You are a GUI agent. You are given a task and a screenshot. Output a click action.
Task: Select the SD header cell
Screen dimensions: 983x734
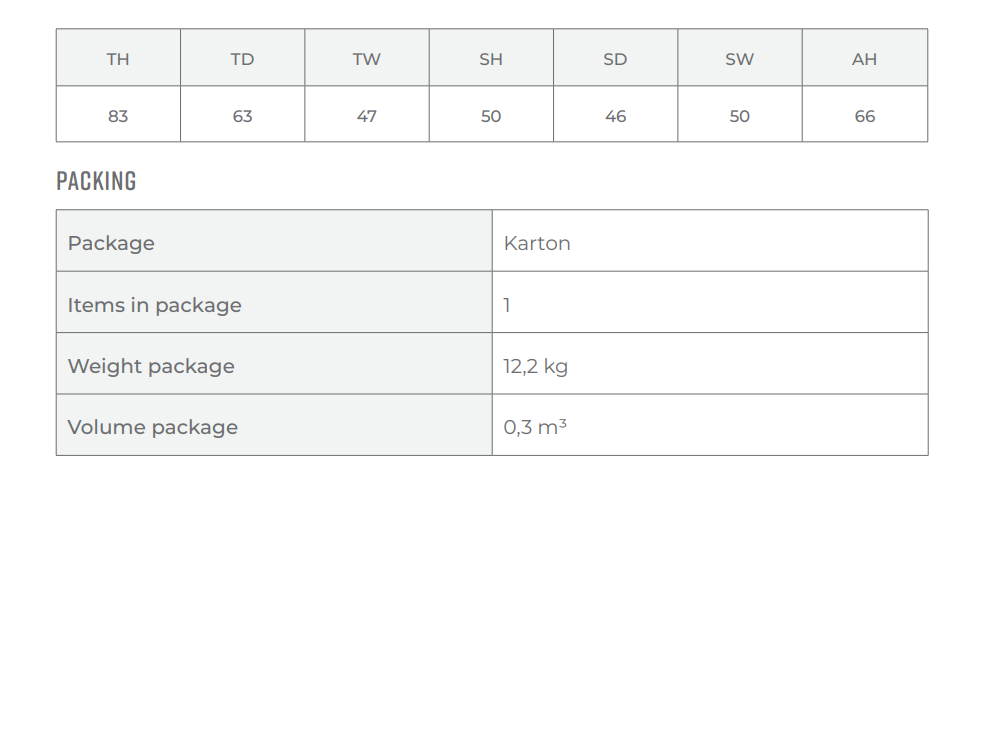pyautogui.click(x=616, y=58)
